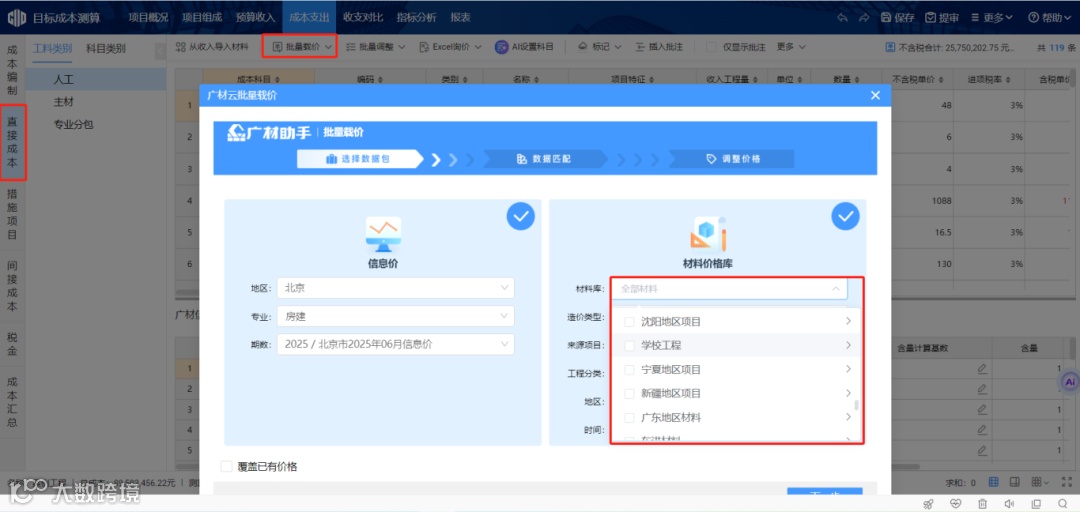
Task: Click the floating Ai assistant bubble
Action: [x=1070, y=381]
